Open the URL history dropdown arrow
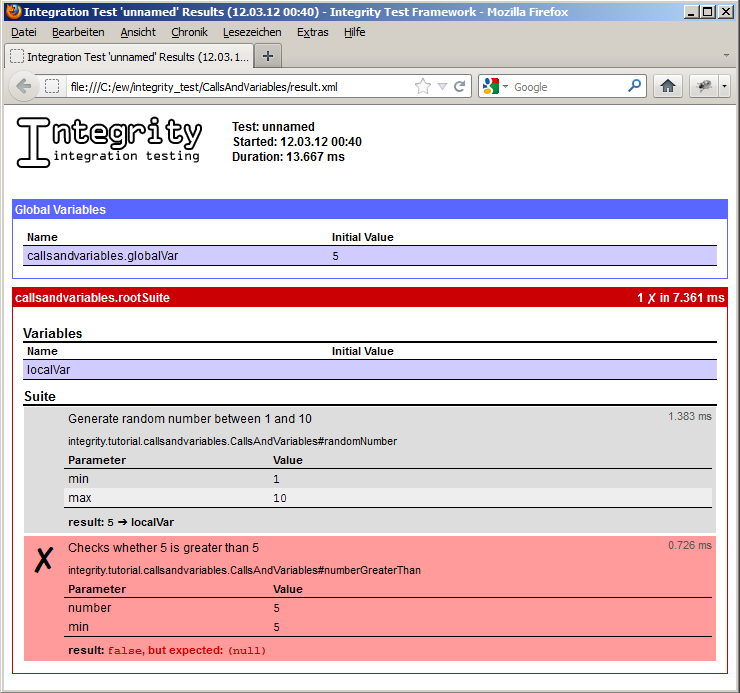Screen dimensions: 740x693 click(442, 87)
